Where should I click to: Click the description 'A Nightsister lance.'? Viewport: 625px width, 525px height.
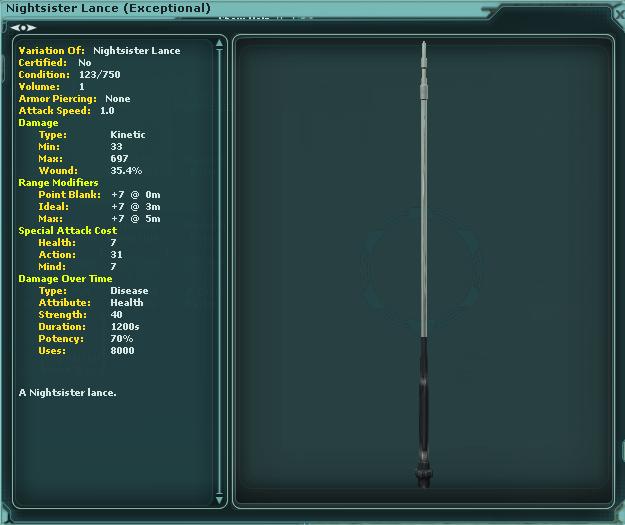67,393
